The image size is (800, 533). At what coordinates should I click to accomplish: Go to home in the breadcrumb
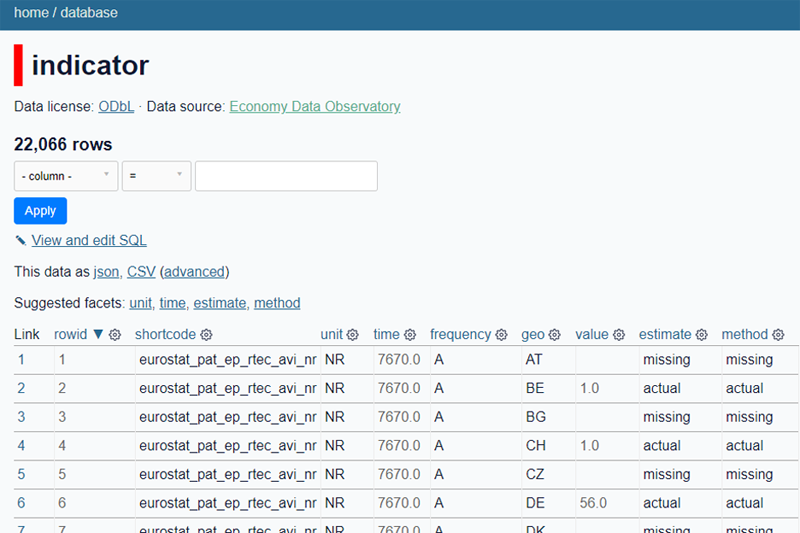click(x=31, y=13)
